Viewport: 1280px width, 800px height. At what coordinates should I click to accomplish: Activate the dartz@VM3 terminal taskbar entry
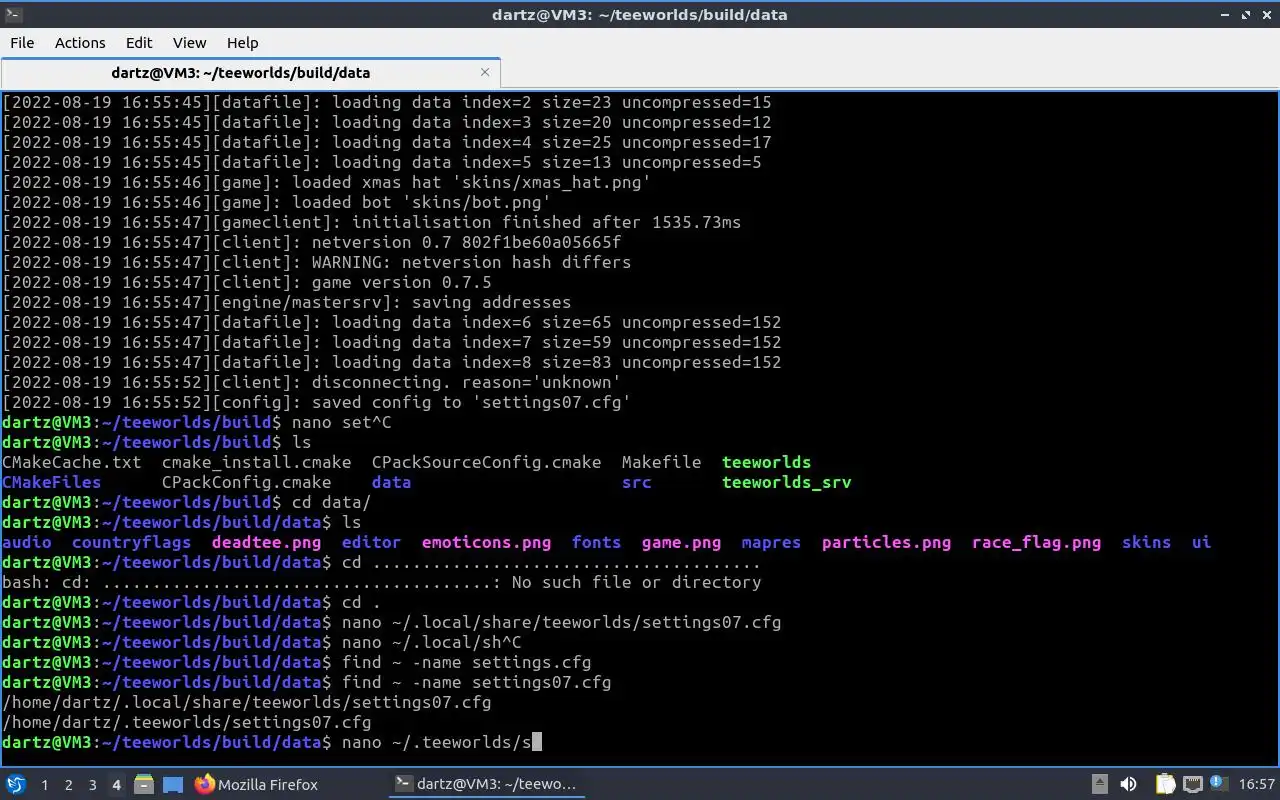coord(486,784)
